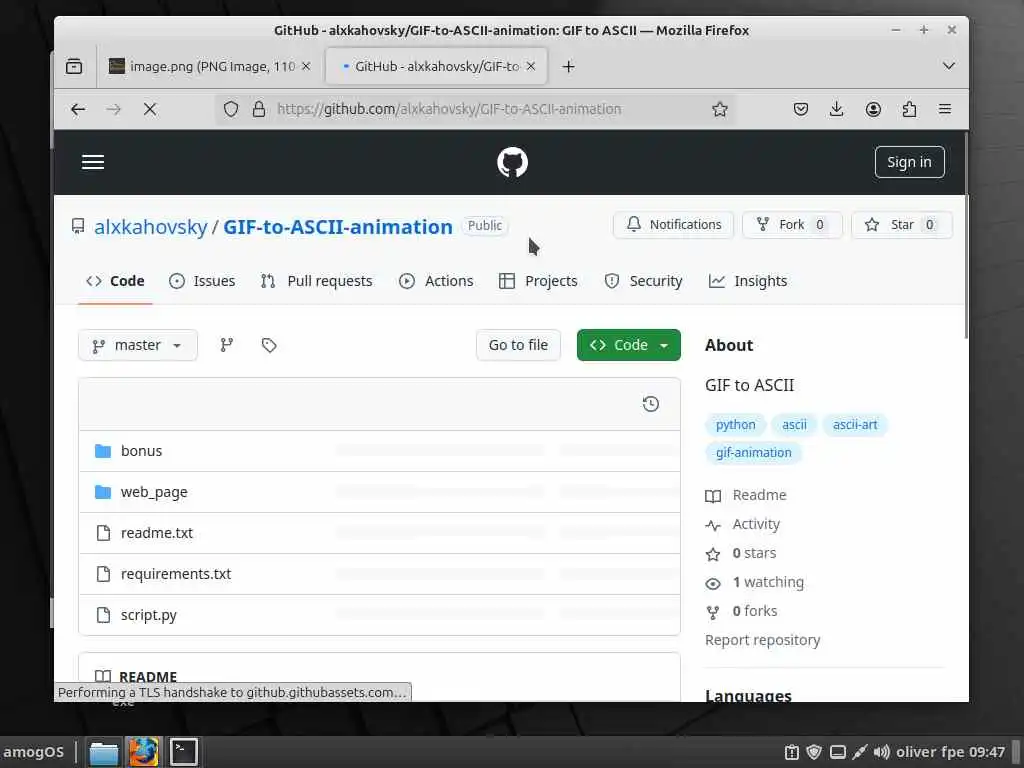Open the Insights tab
Image resolution: width=1024 pixels, height=768 pixels.
pyautogui.click(x=748, y=281)
